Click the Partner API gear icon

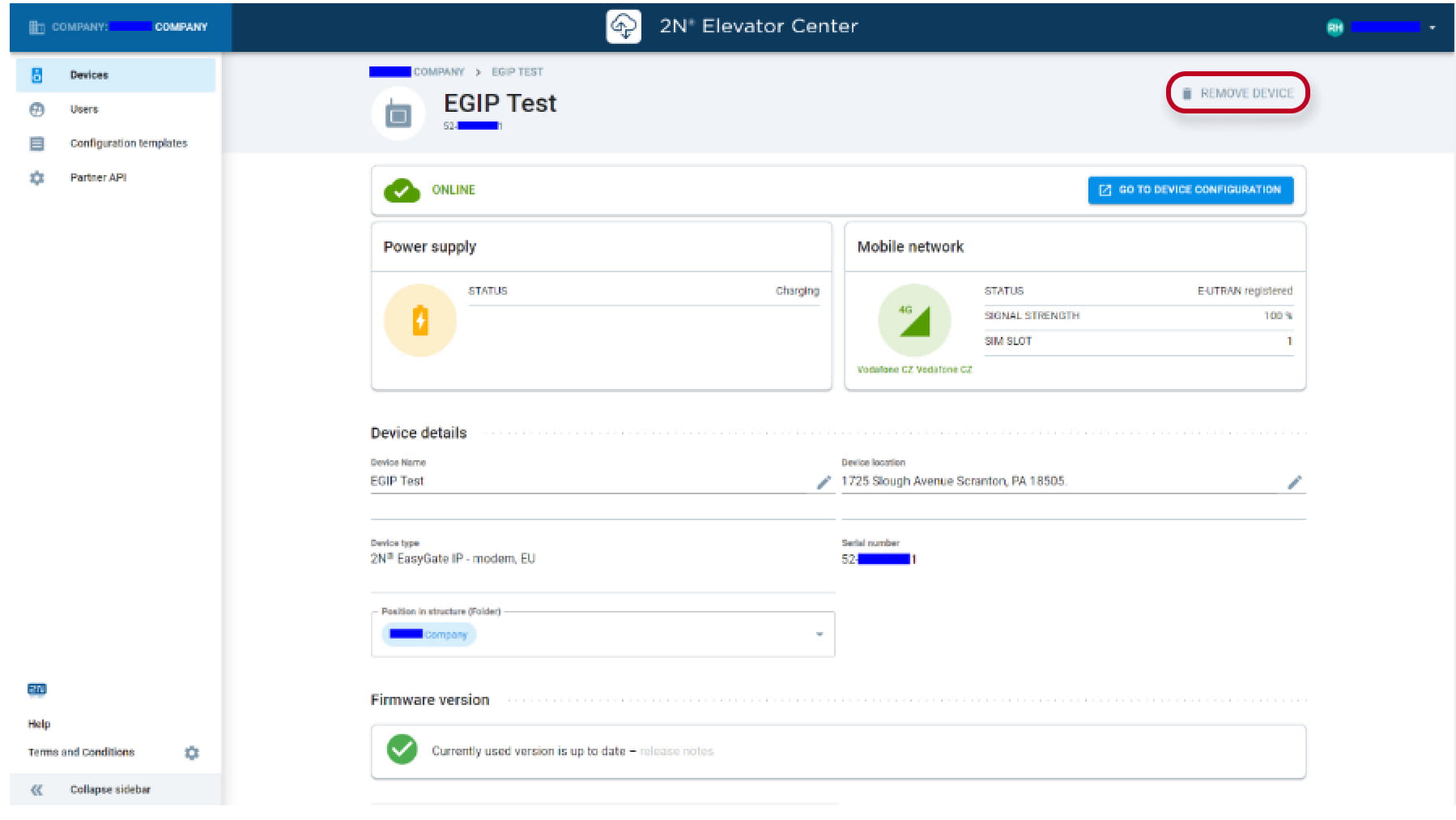click(x=36, y=177)
